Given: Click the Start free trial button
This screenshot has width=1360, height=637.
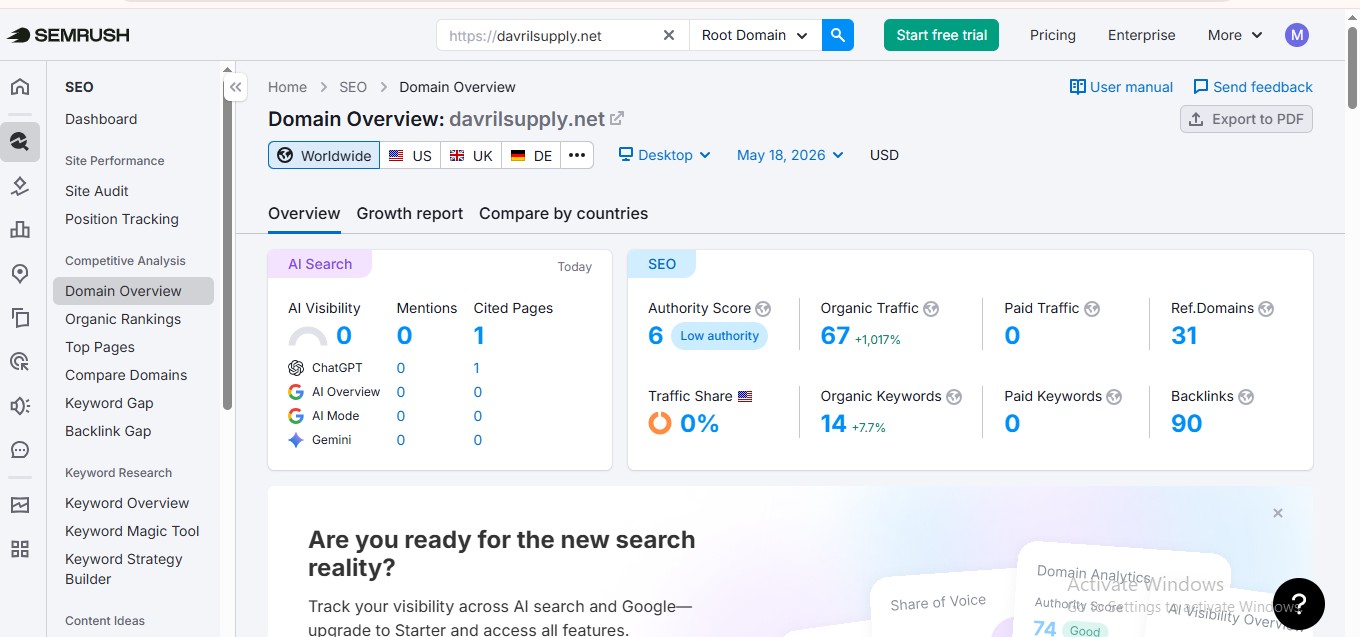Looking at the screenshot, I should tap(941, 35).
